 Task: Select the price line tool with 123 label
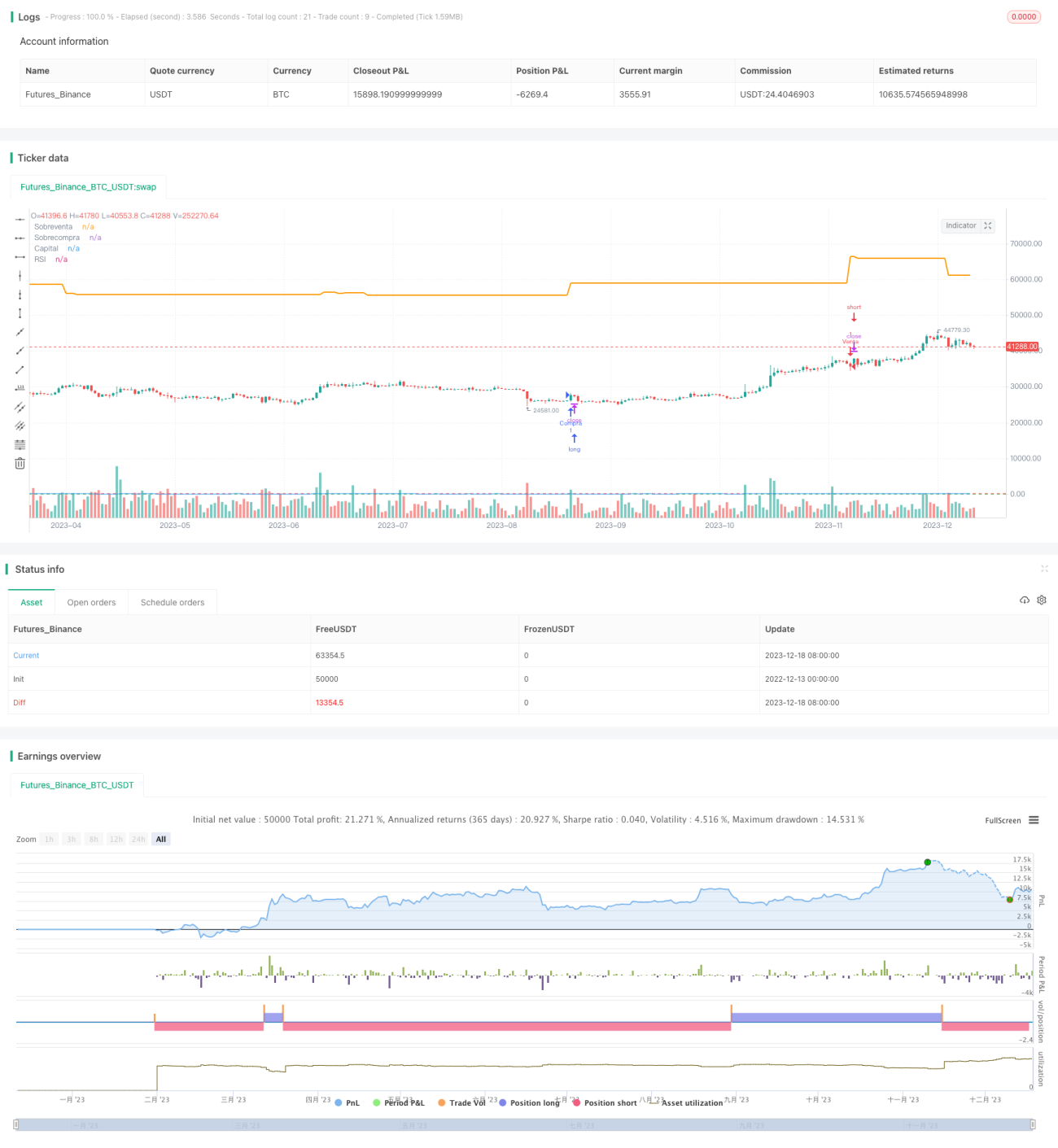click(x=20, y=388)
